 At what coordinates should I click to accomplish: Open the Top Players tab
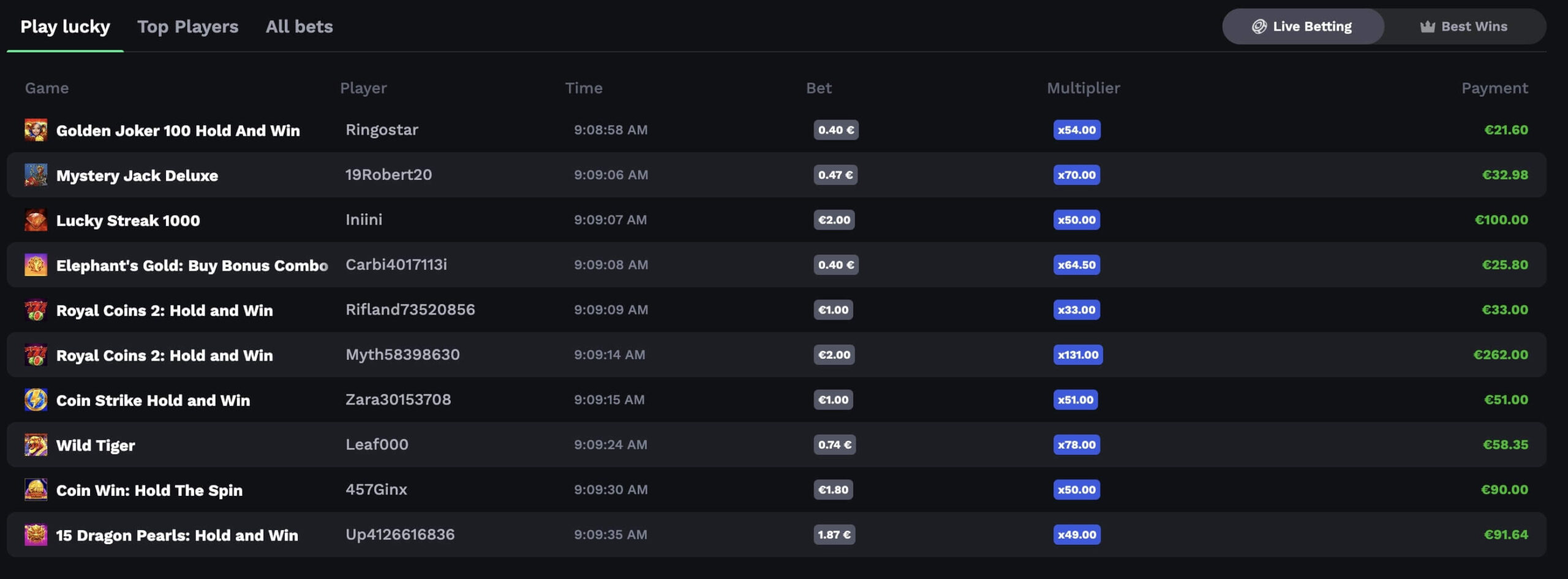click(187, 26)
